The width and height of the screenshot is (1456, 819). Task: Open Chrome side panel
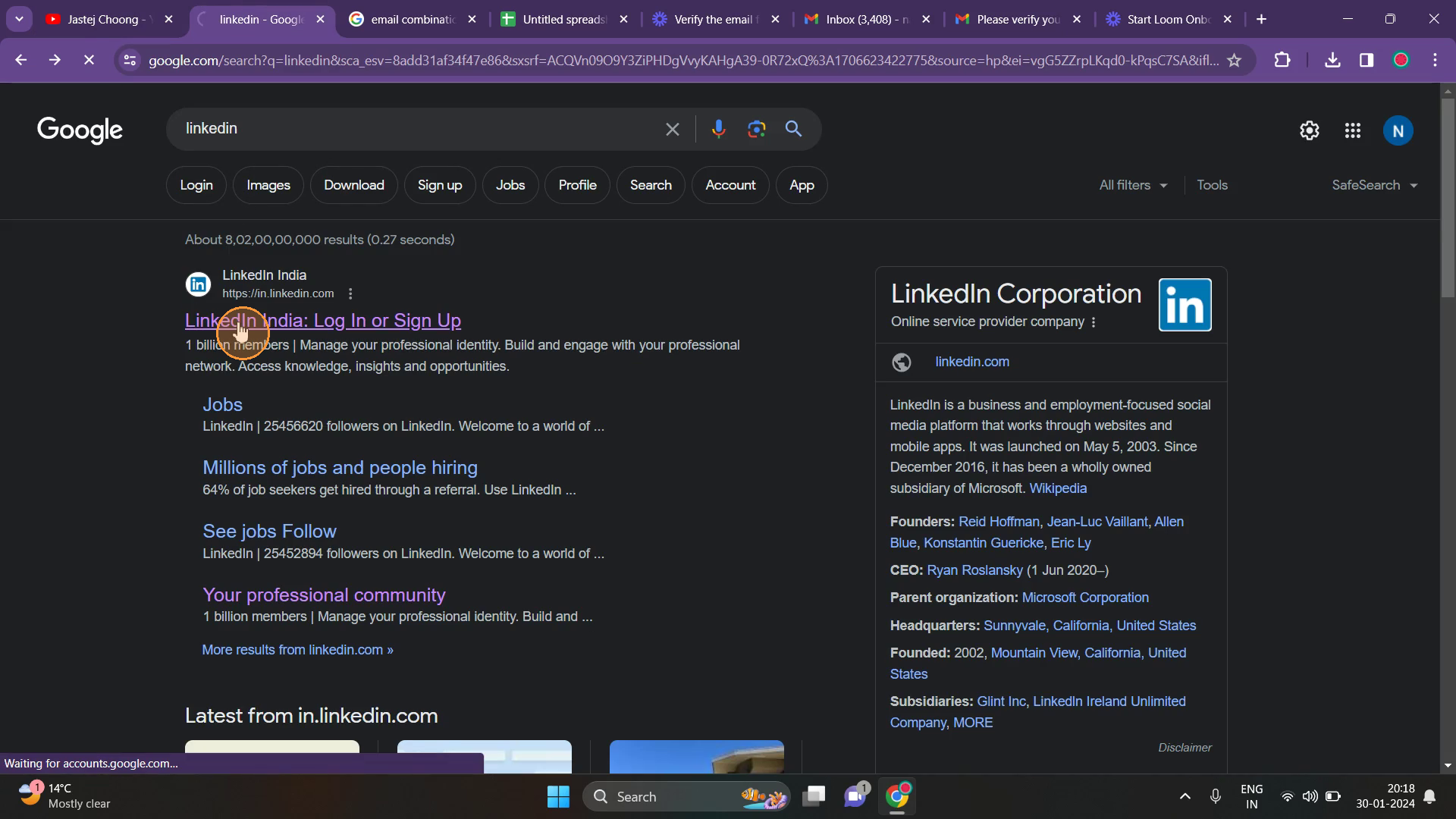(x=1366, y=60)
